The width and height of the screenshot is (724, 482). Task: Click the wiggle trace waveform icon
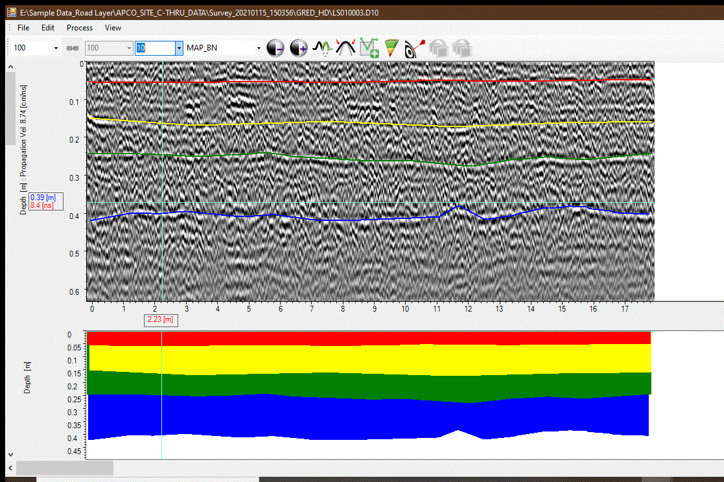click(322, 48)
